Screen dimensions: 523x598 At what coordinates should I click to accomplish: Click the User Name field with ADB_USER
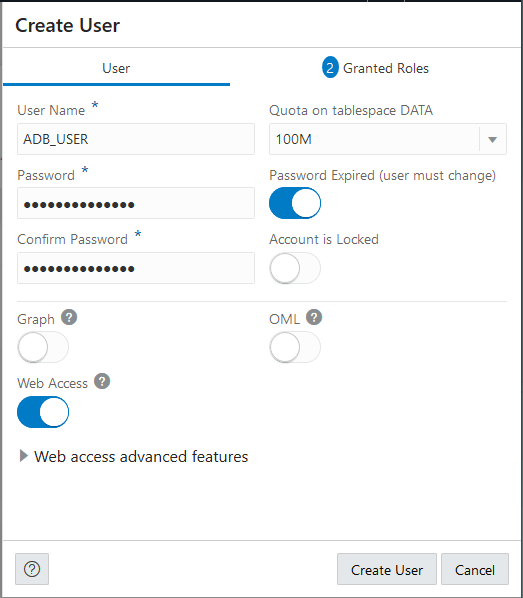[x=136, y=139]
